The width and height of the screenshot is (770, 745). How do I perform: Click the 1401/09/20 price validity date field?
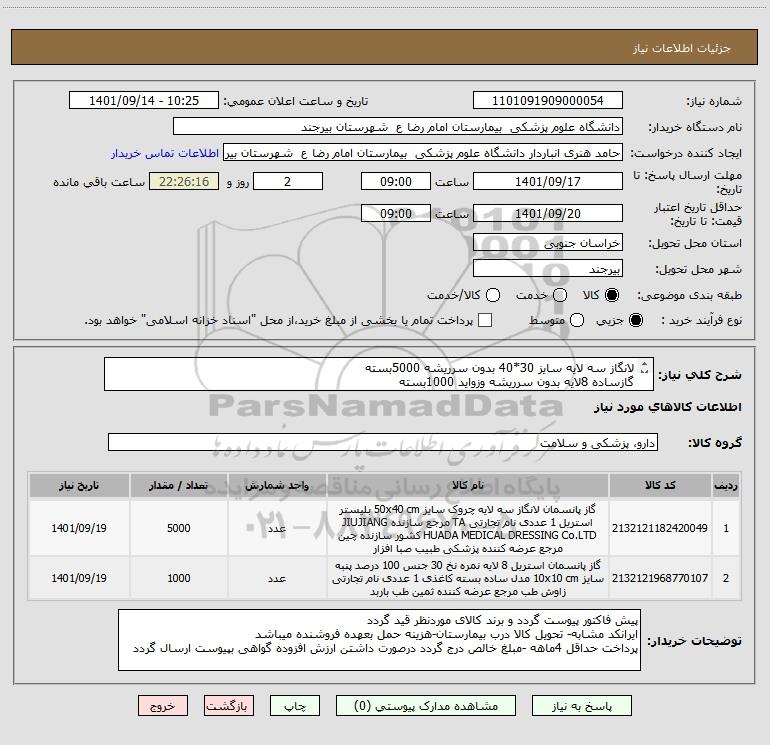(x=548, y=213)
